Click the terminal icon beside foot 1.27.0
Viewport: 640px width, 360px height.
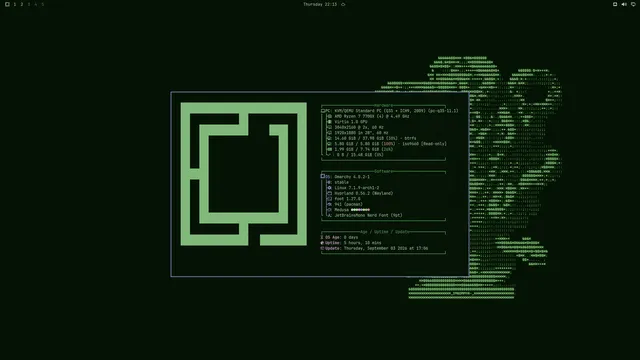click(x=330, y=199)
